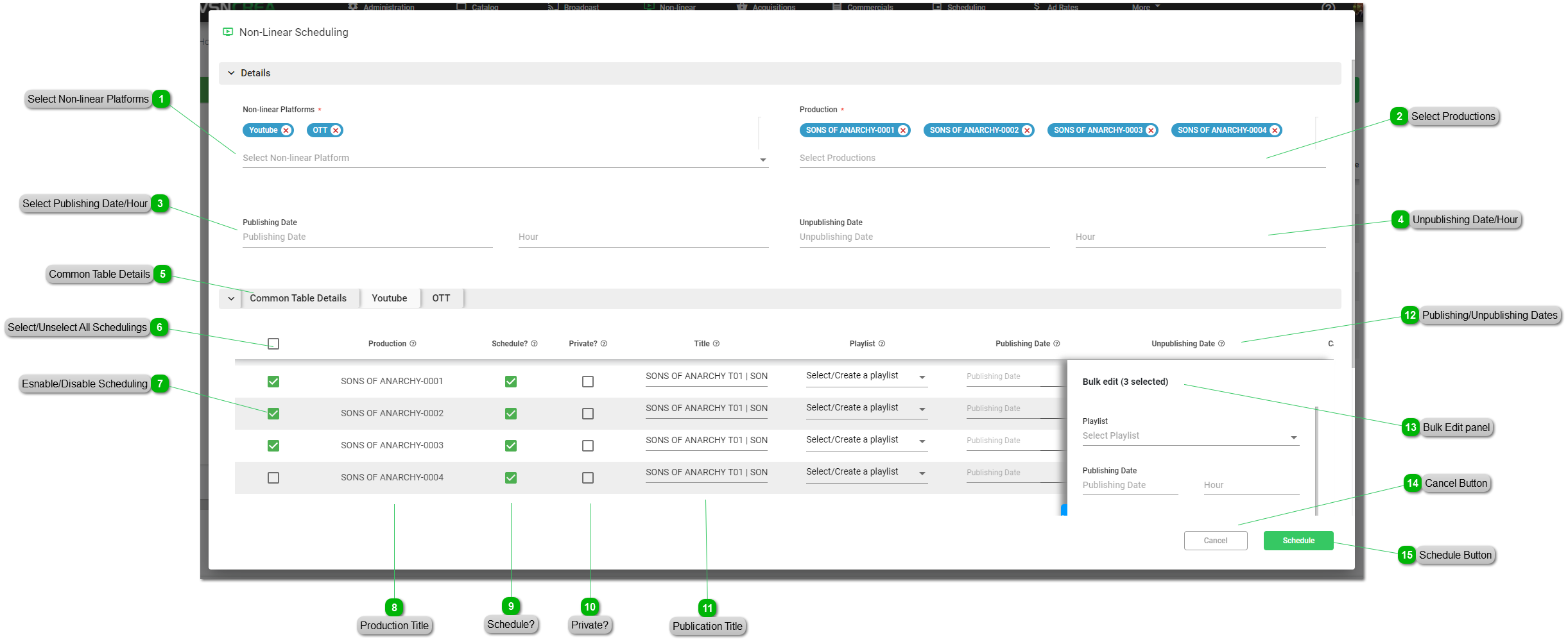Image resolution: width=1568 pixels, height=642 pixels.
Task: Open the Select Non-linear Platform dropdown
Action: [762, 159]
